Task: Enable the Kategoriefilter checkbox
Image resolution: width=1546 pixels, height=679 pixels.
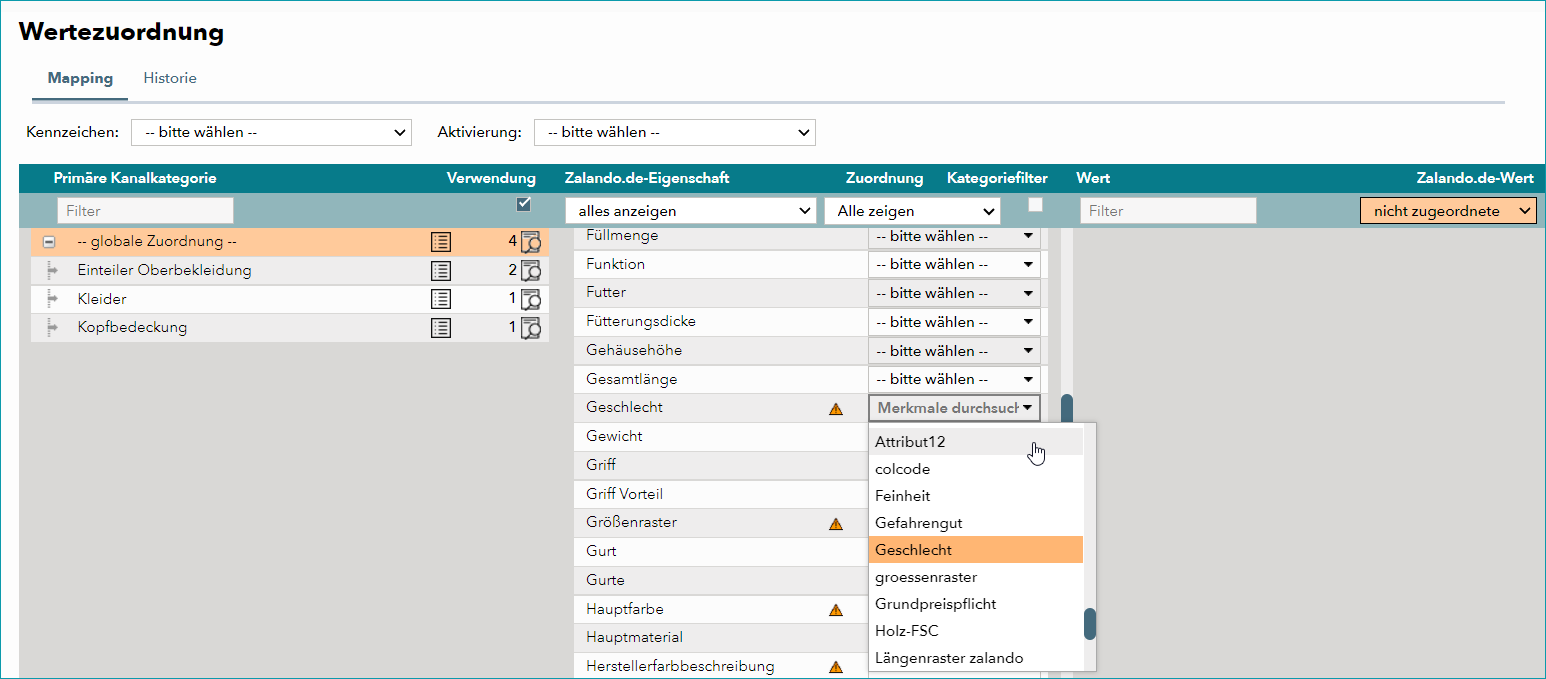Action: [x=1035, y=205]
